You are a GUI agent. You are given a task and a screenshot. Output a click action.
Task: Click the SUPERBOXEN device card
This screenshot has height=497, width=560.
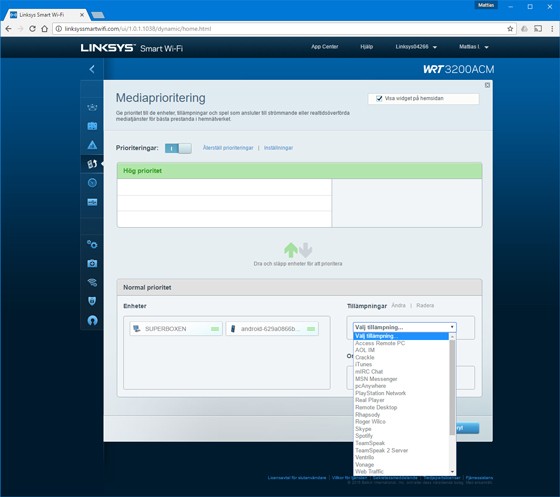tap(176, 328)
